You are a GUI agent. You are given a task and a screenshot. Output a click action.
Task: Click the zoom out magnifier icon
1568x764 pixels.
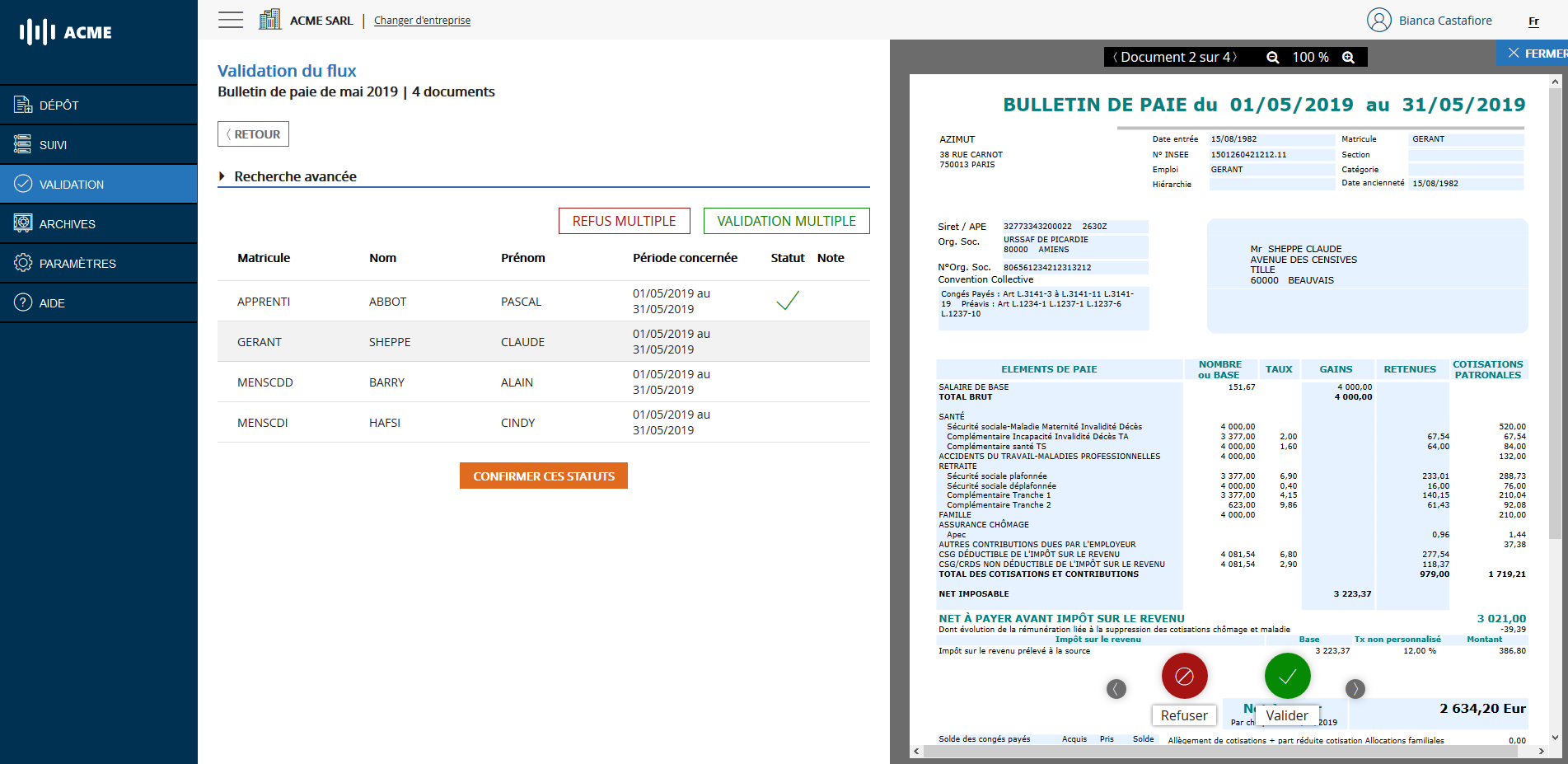tap(1273, 57)
